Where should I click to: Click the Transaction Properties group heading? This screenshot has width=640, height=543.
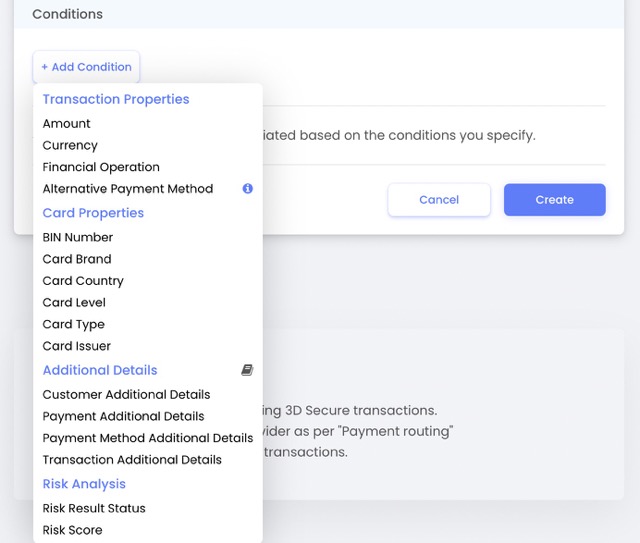coord(116,99)
